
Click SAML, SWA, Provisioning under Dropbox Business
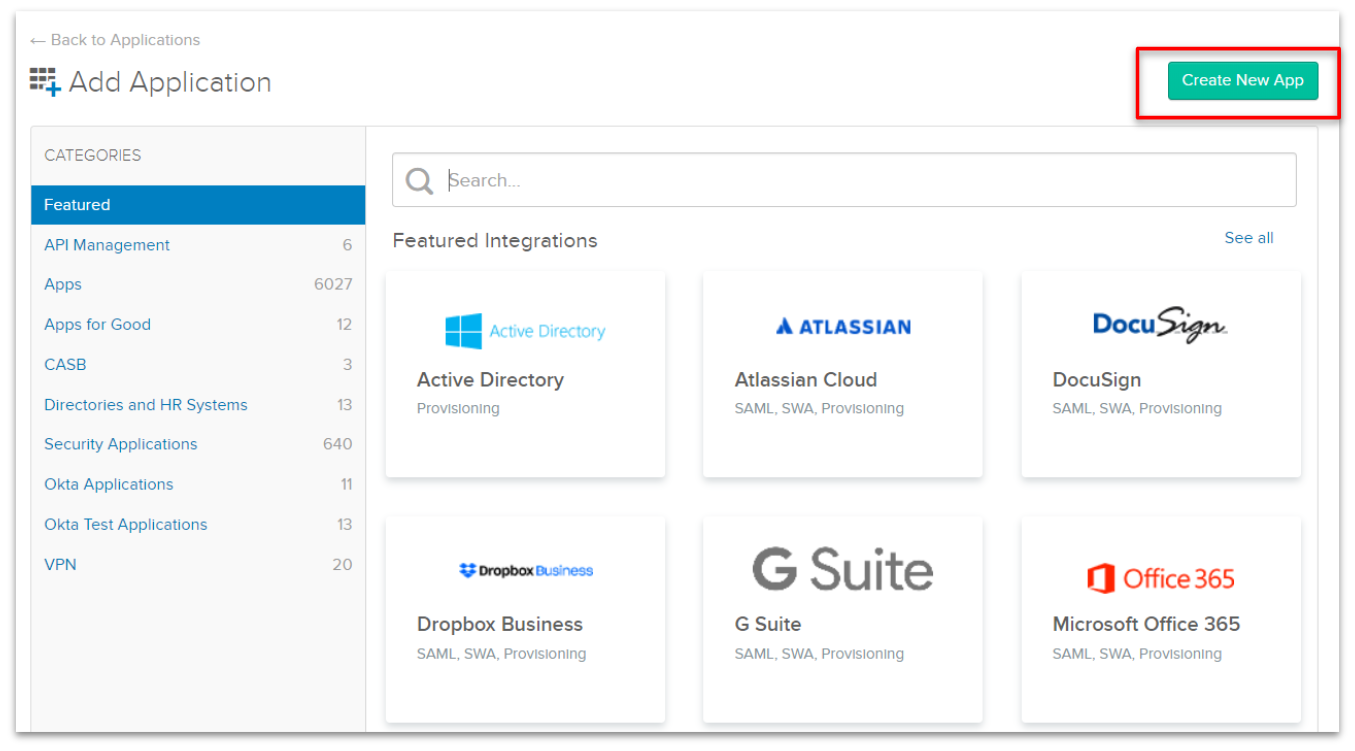pyautogui.click(x=501, y=654)
